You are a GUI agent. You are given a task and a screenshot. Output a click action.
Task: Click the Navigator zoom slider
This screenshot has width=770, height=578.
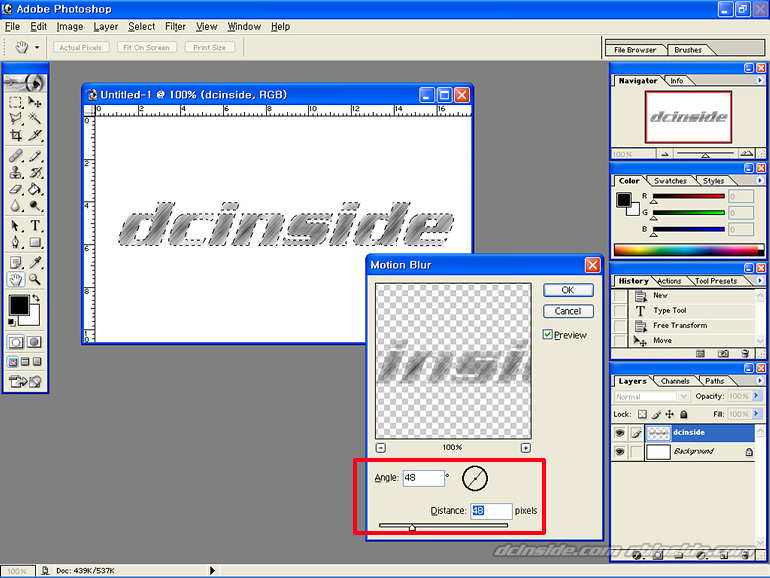click(x=705, y=154)
